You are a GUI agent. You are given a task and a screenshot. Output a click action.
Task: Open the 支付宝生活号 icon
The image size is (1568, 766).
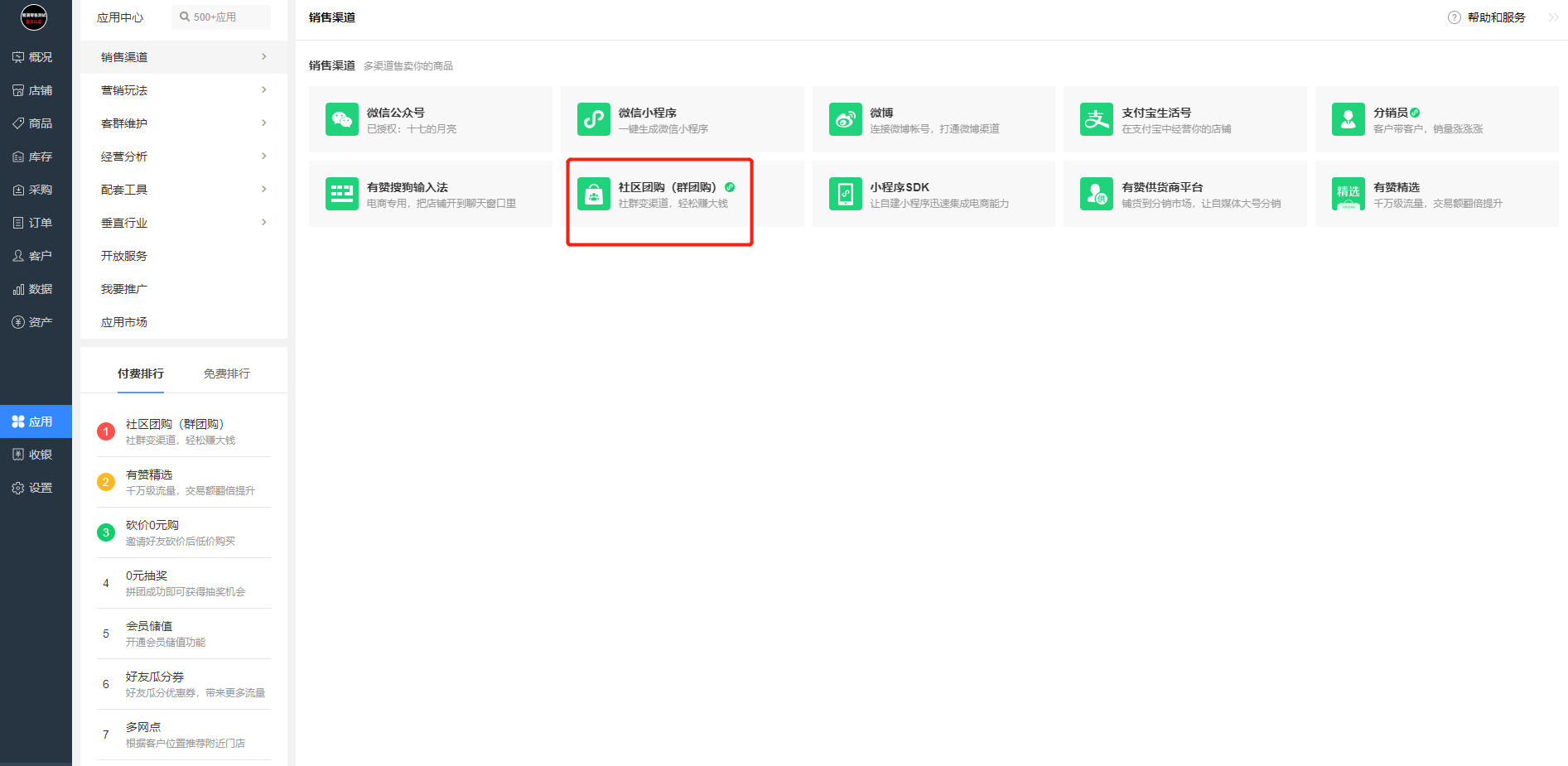pyautogui.click(x=1097, y=119)
